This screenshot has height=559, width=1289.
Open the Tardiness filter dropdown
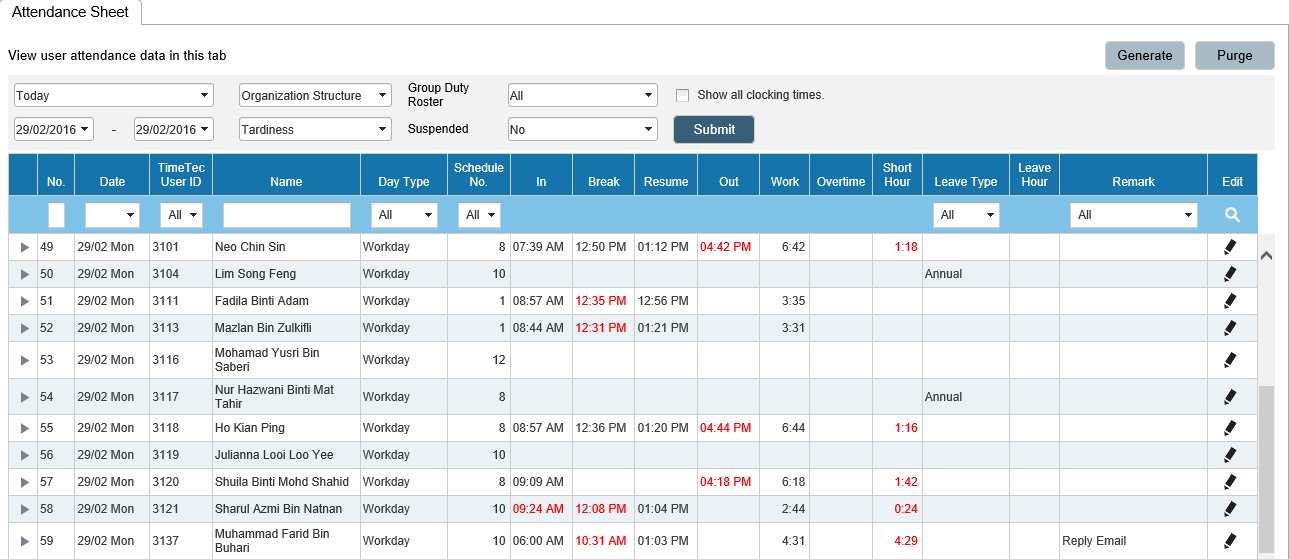(x=315, y=129)
